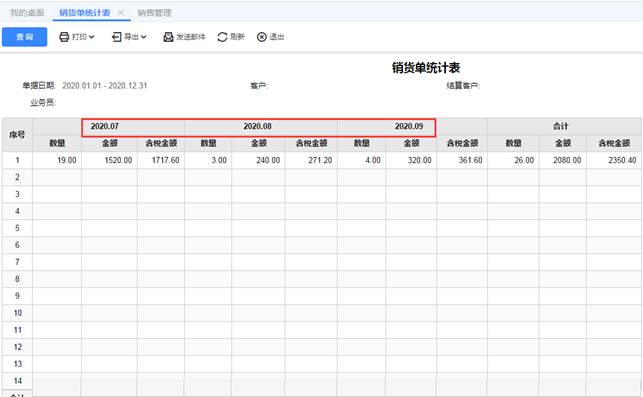The height and width of the screenshot is (397, 643).
Task: Click the refresh circular arrow icon
Action: (x=222, y=37)
